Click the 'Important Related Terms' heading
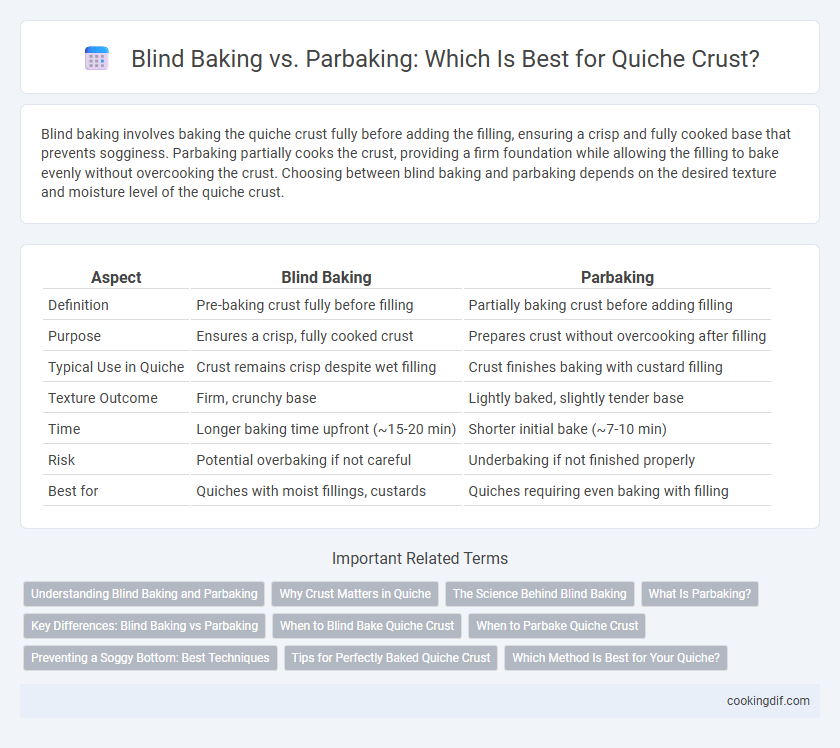Viewport: 840px width, 748px height. click(x=420, y=558)
